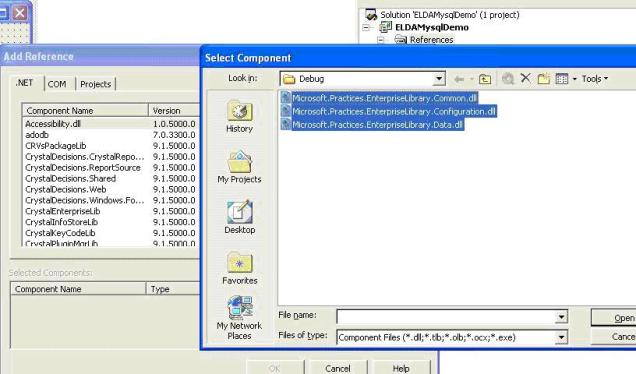Select CrystalEnterpriseLib component
Image resolution: width=636 pixels, height=374 pixels.
point(62,211)
